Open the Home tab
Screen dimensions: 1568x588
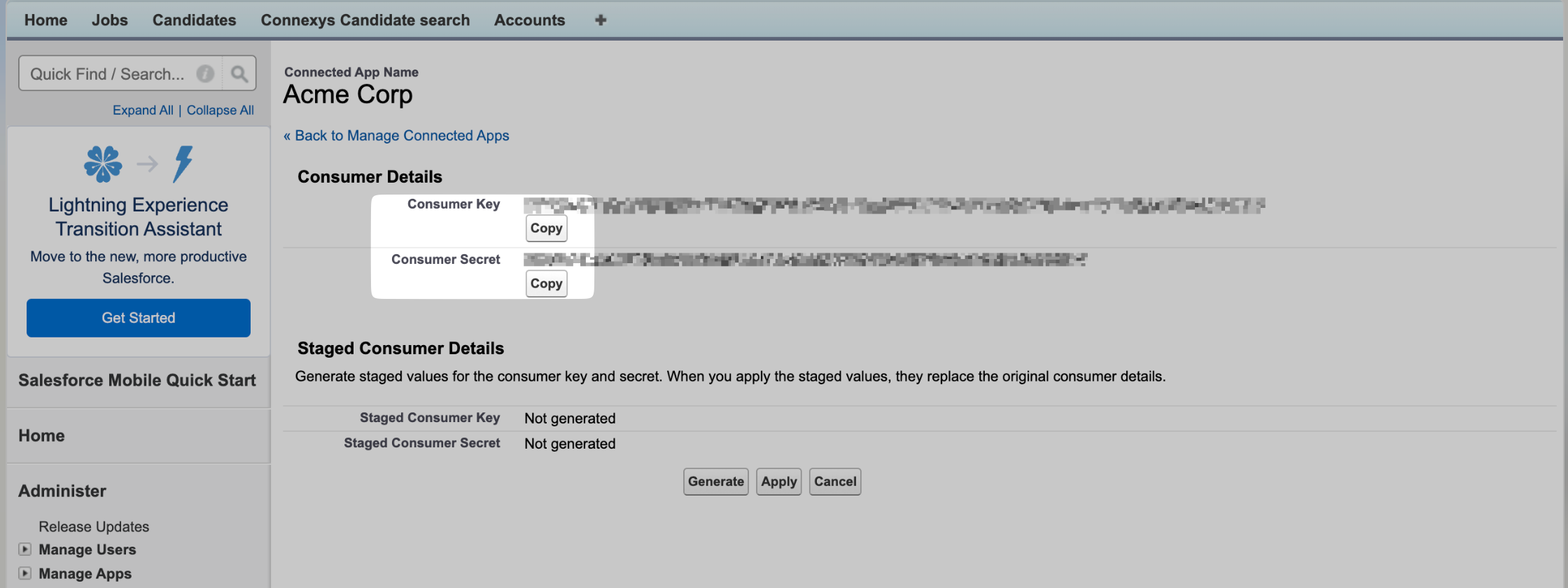tap(45, 20)
